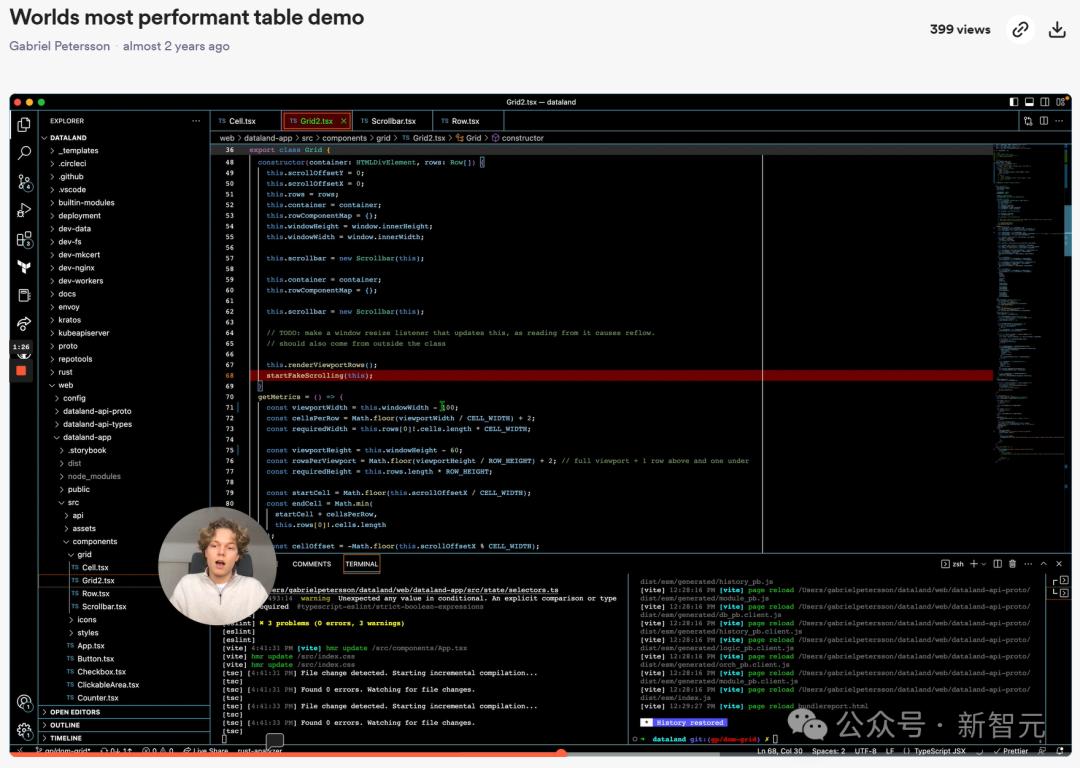Open the Extensions view

pos(24,239)
